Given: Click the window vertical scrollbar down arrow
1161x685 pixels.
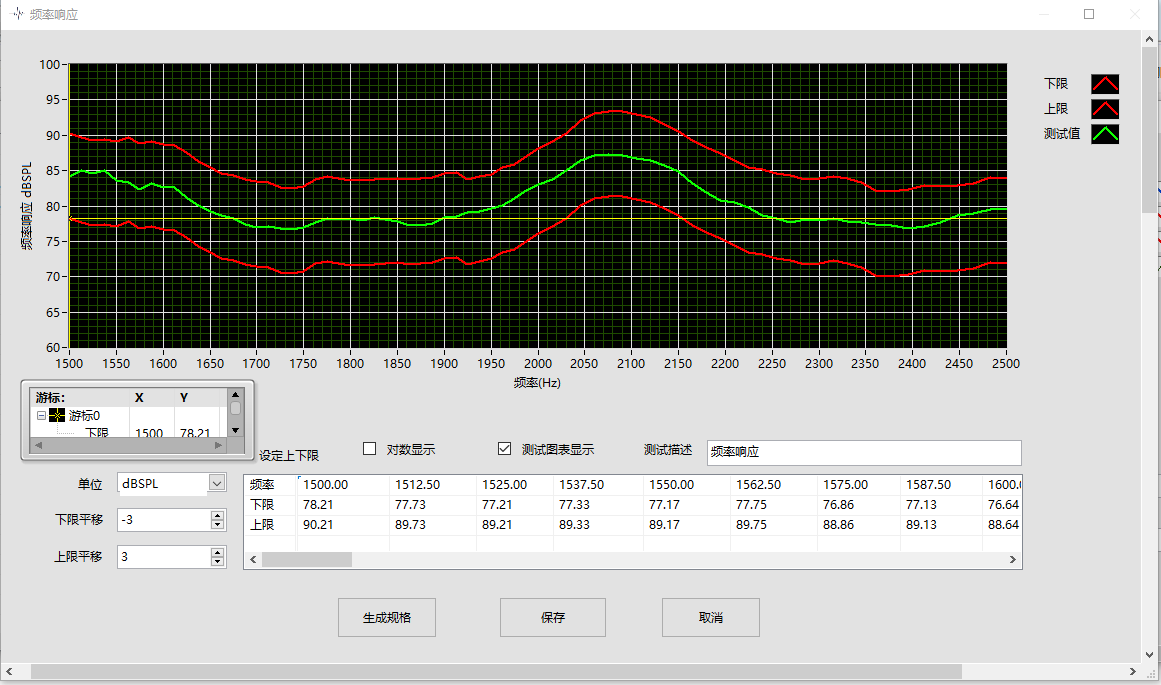Looking at the screenshot, I should coord(1149,655).
